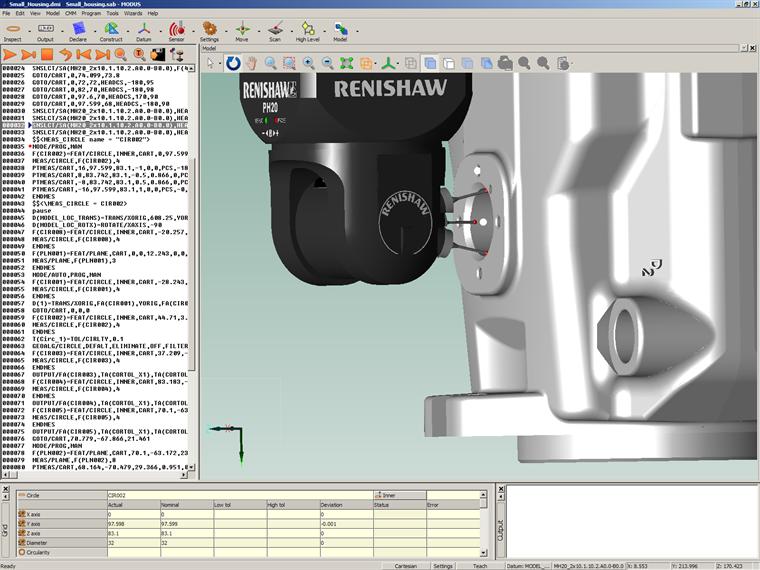760x570 pixels.
Task: Open the CMM menu
Action: 71,14
